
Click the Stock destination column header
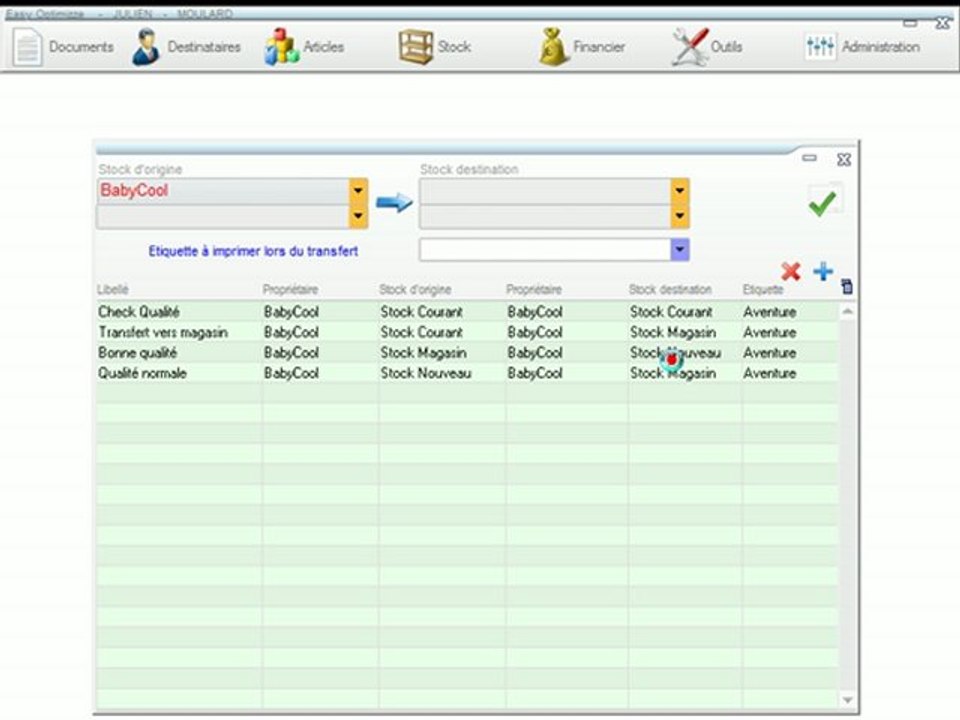click(x=670, y=290)
